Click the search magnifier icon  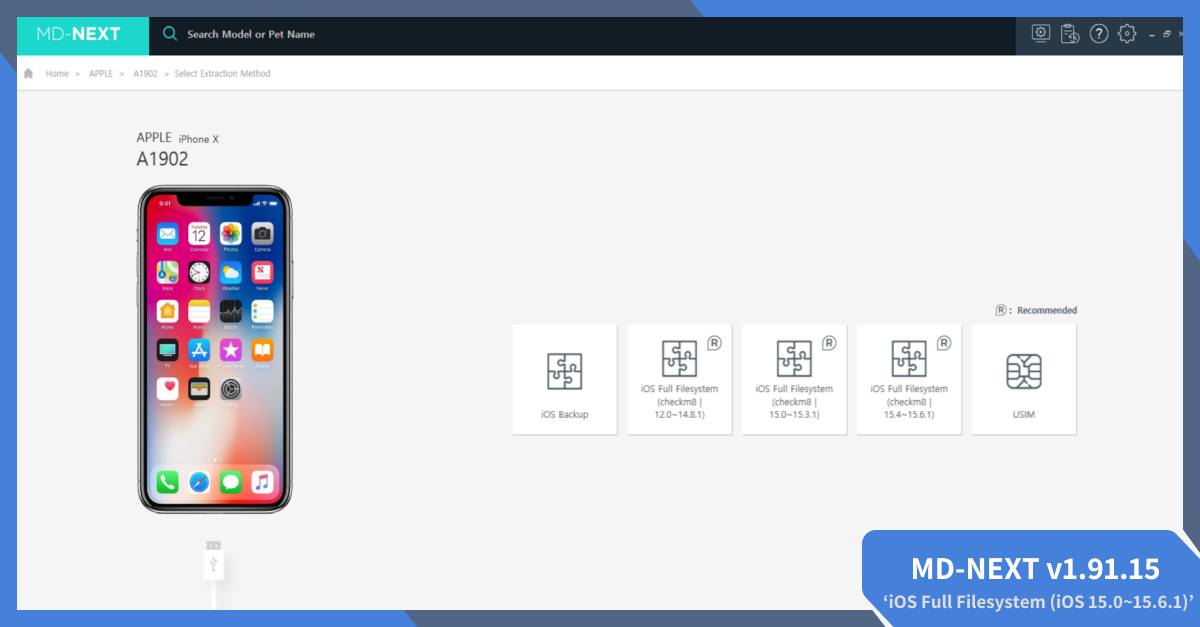coord(170,34)
